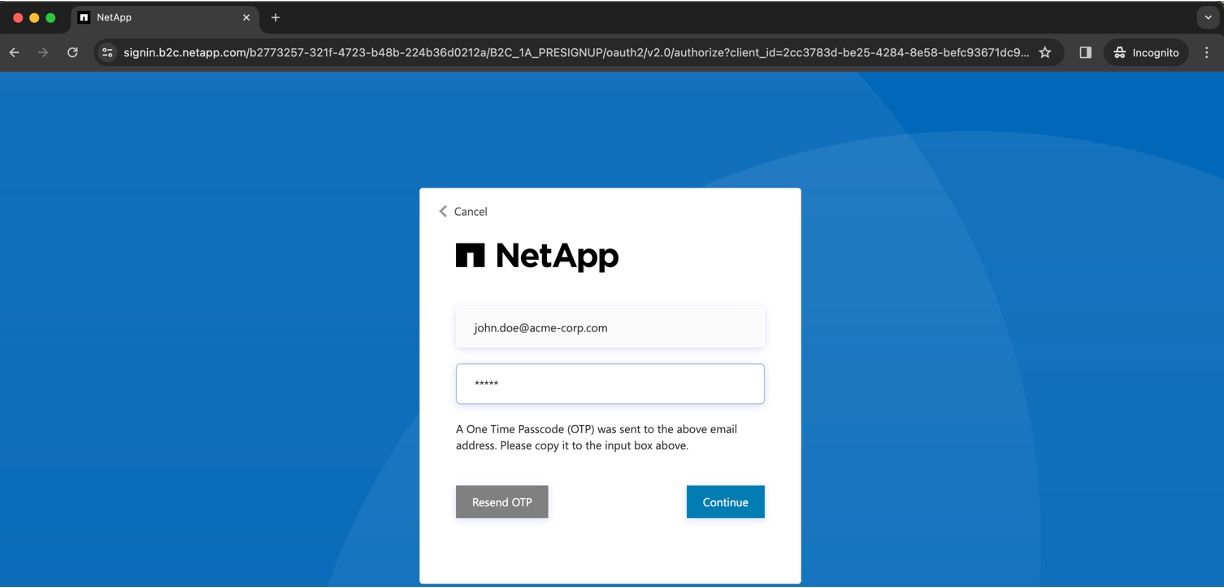Open site information icon in address bar
This screenshot has height=588, width=1224.
pyautogui.click(x=108, y=52)
